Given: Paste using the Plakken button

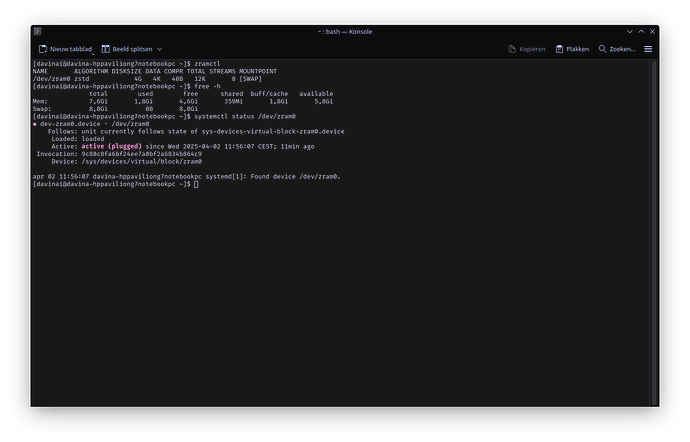Looking at the screenshot, I should (571, 48).
